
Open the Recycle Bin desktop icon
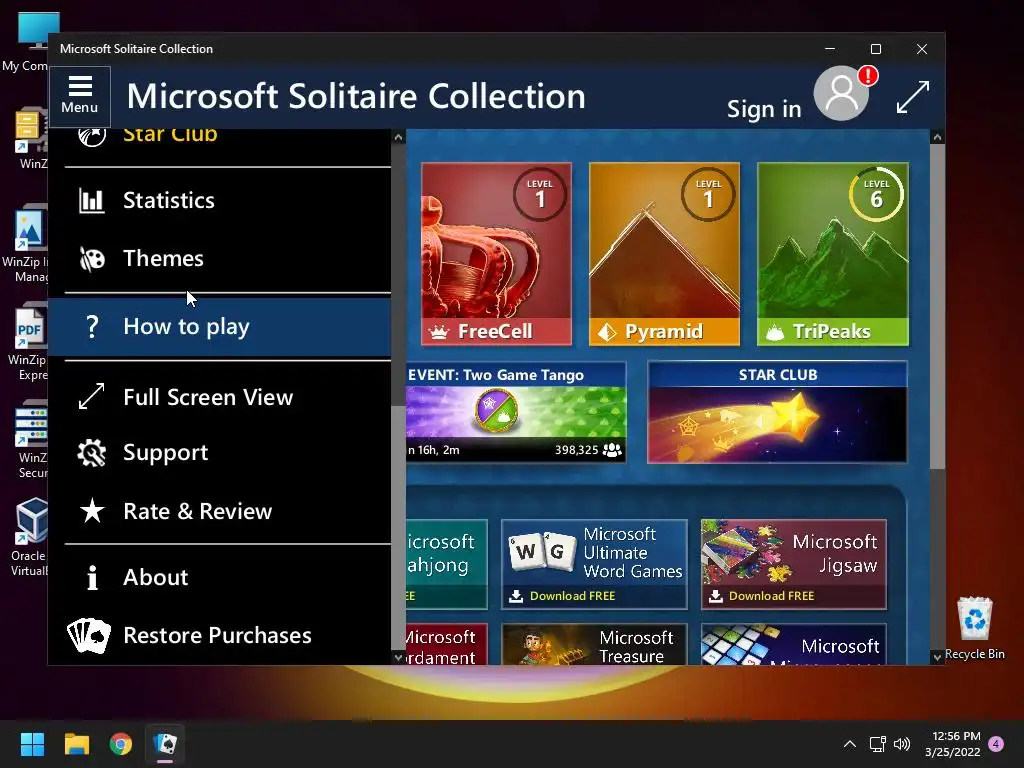[x=974, y=628]
